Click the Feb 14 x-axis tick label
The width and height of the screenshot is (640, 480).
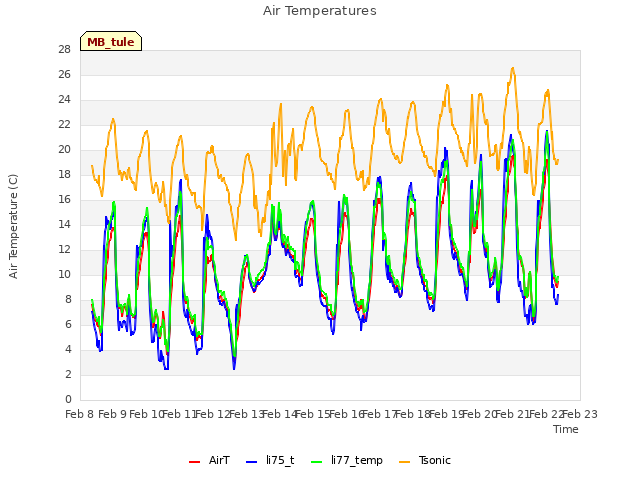coord(280,414)
